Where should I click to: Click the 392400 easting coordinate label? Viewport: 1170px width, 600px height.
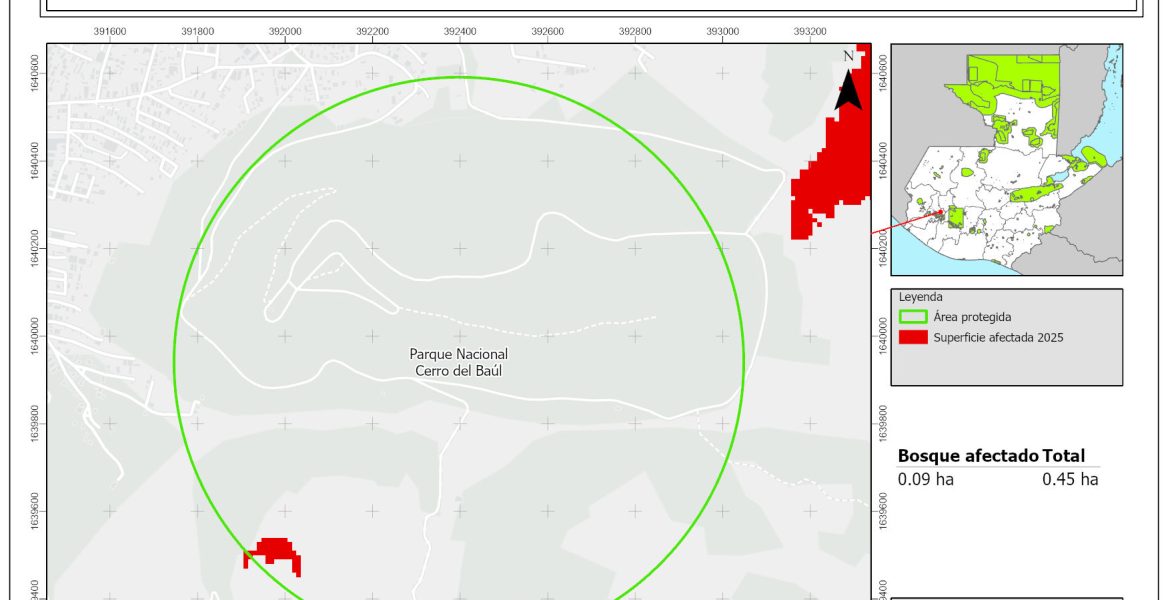pos(459,32)
